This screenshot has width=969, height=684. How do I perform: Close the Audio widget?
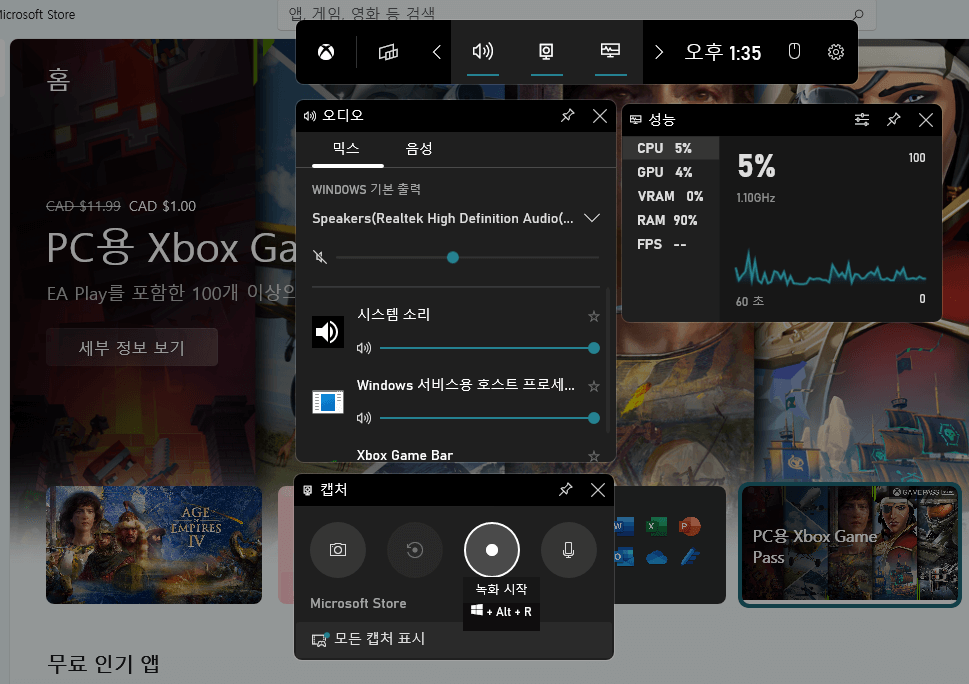click(599, 116)
